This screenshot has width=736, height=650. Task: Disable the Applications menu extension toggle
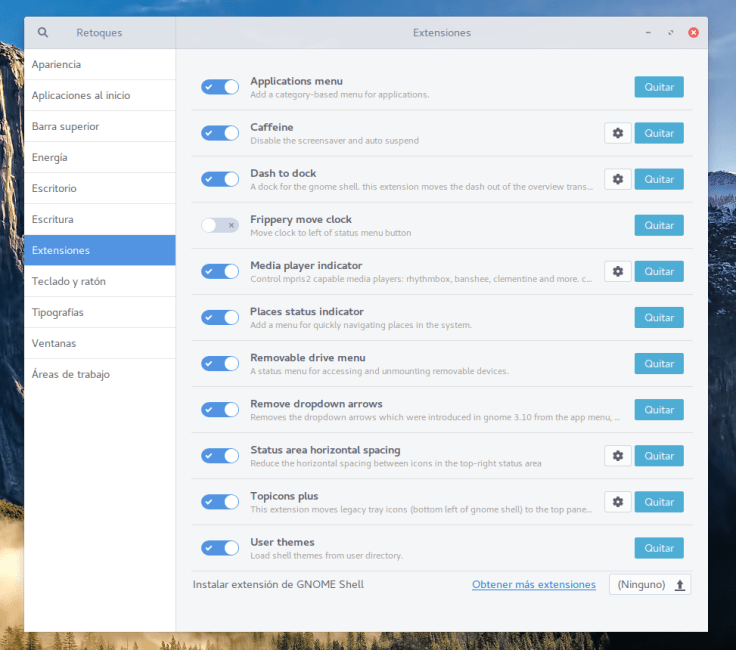[220, 87]
